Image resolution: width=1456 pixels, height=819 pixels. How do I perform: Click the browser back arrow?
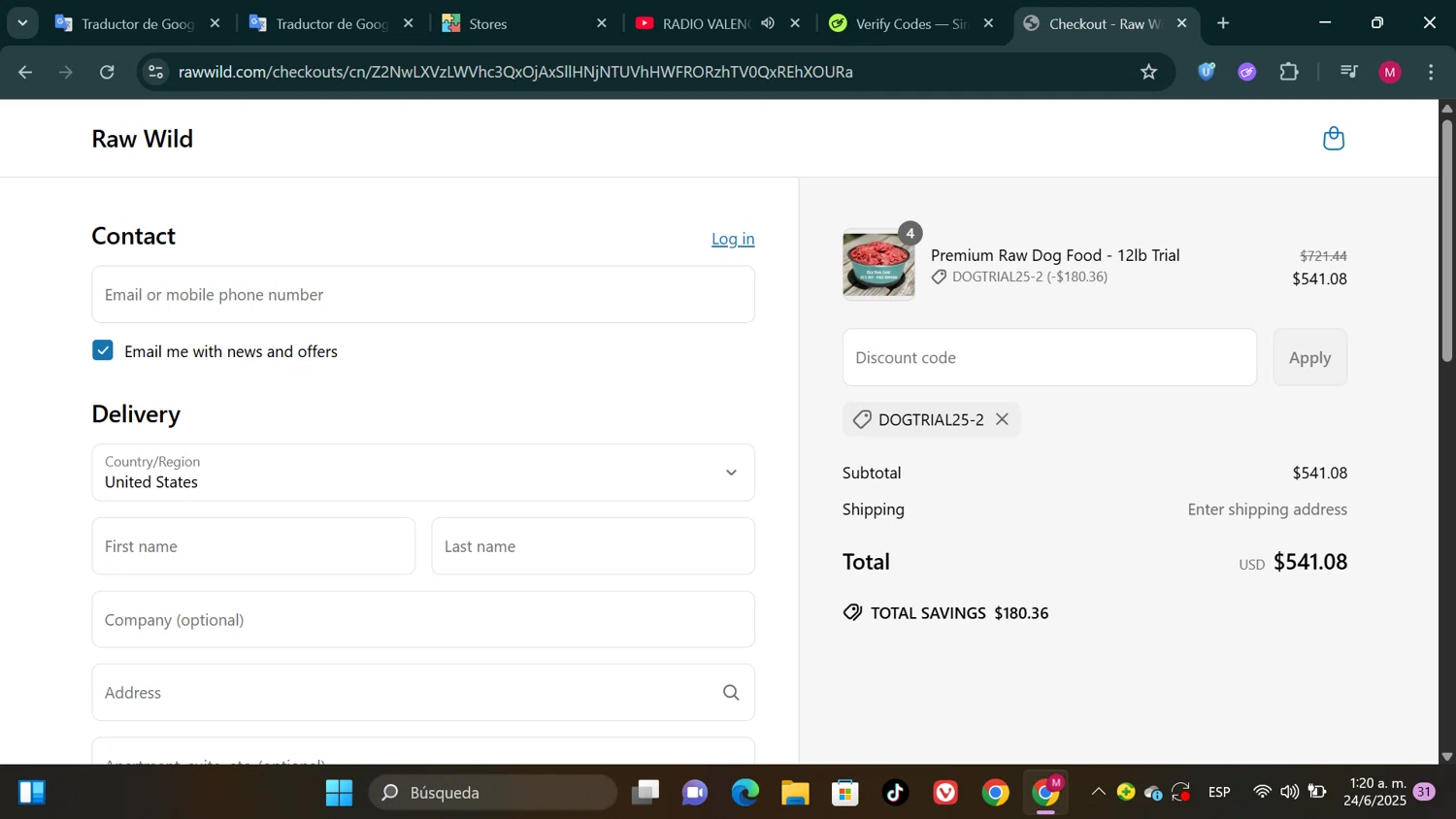(x=26, y=72)
